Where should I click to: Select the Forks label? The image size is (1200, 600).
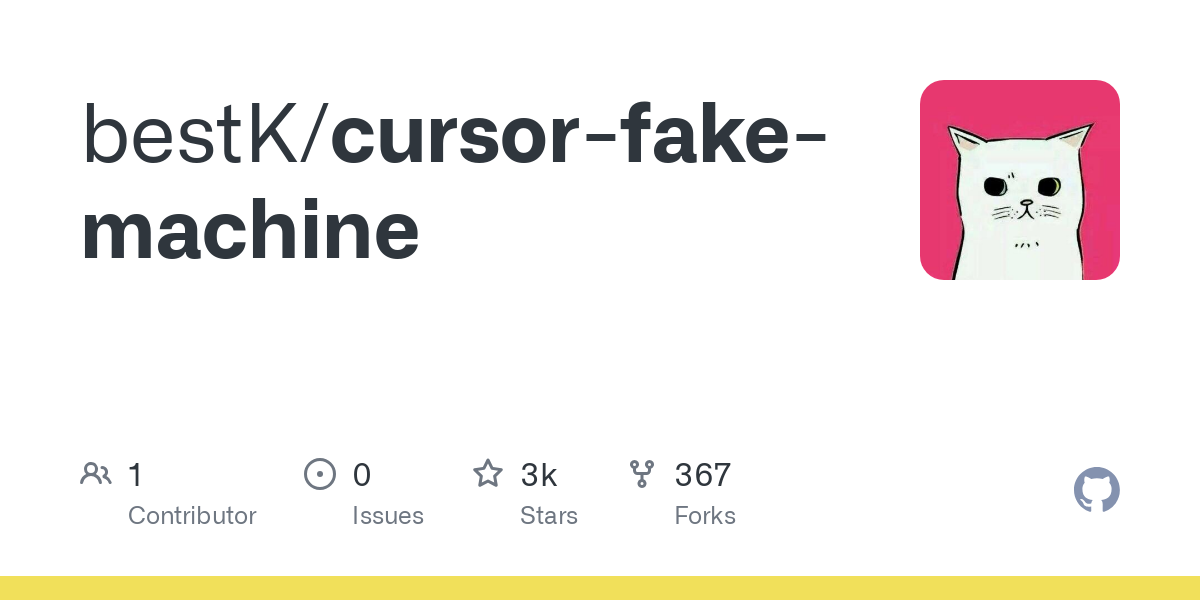[x=705, y=516]
